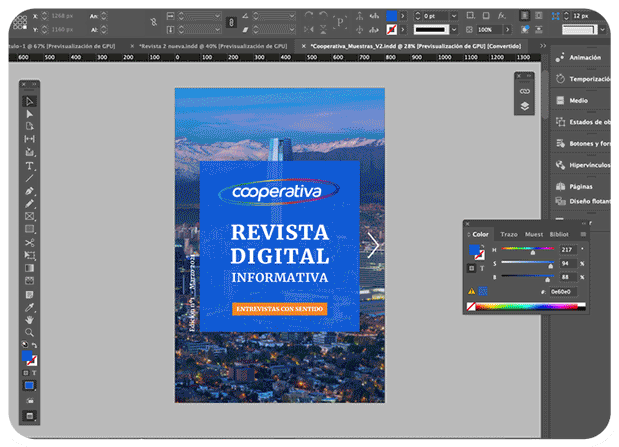This screenshot has width=619, height=447.
Task: Open the Temporización panel
Action: click(x=581, y=79)
